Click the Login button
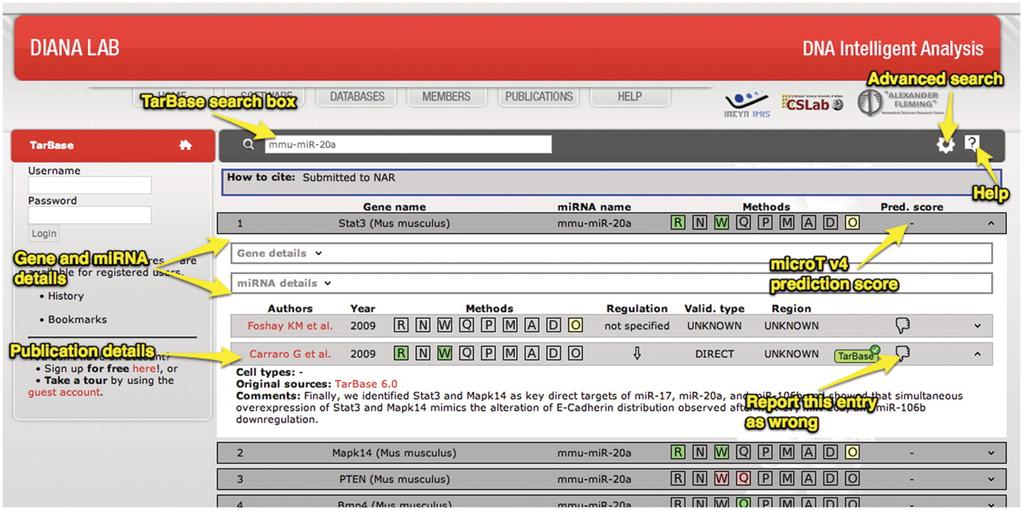 click(x=44, y=233)
